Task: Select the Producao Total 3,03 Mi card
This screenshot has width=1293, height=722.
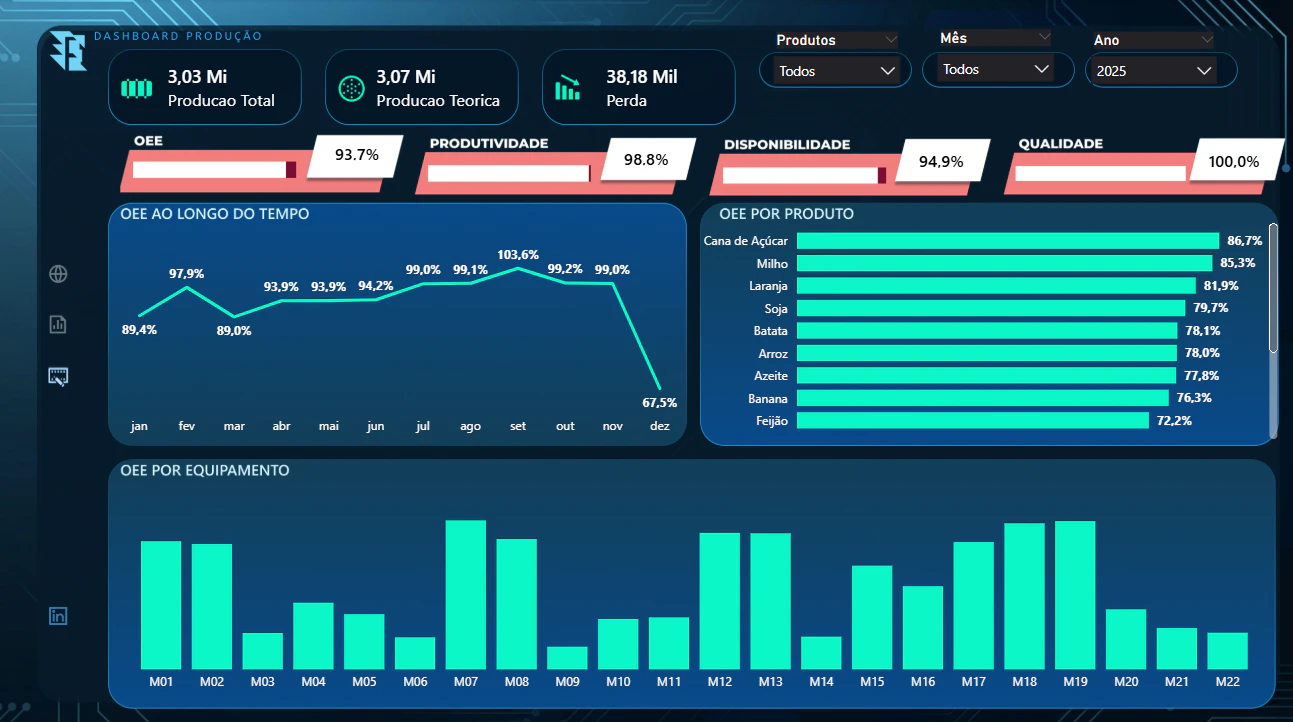Action: [x=205, y=88]
